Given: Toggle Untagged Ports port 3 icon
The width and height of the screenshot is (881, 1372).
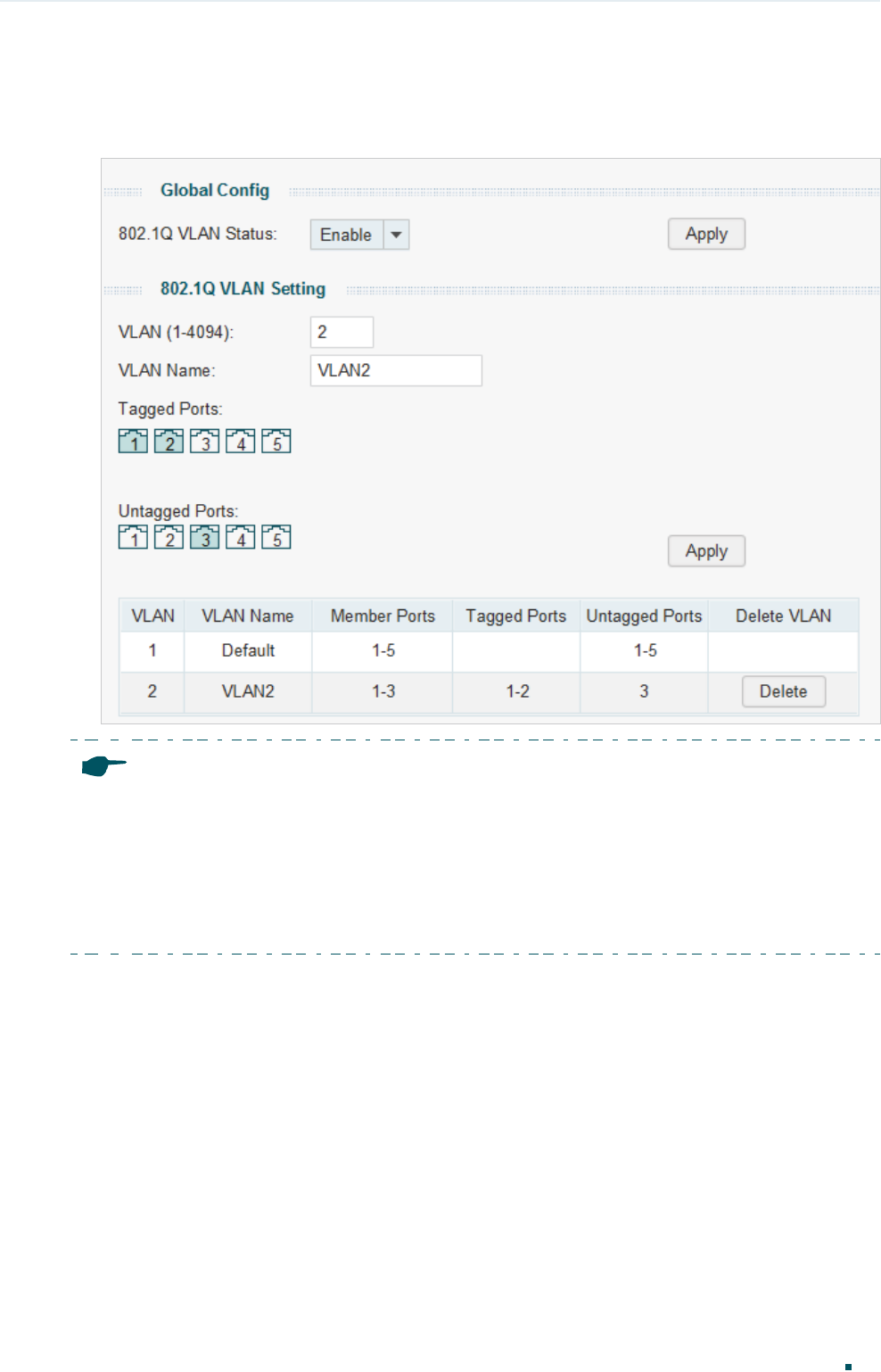Looking at the screenshot, I should click(204, 537).
